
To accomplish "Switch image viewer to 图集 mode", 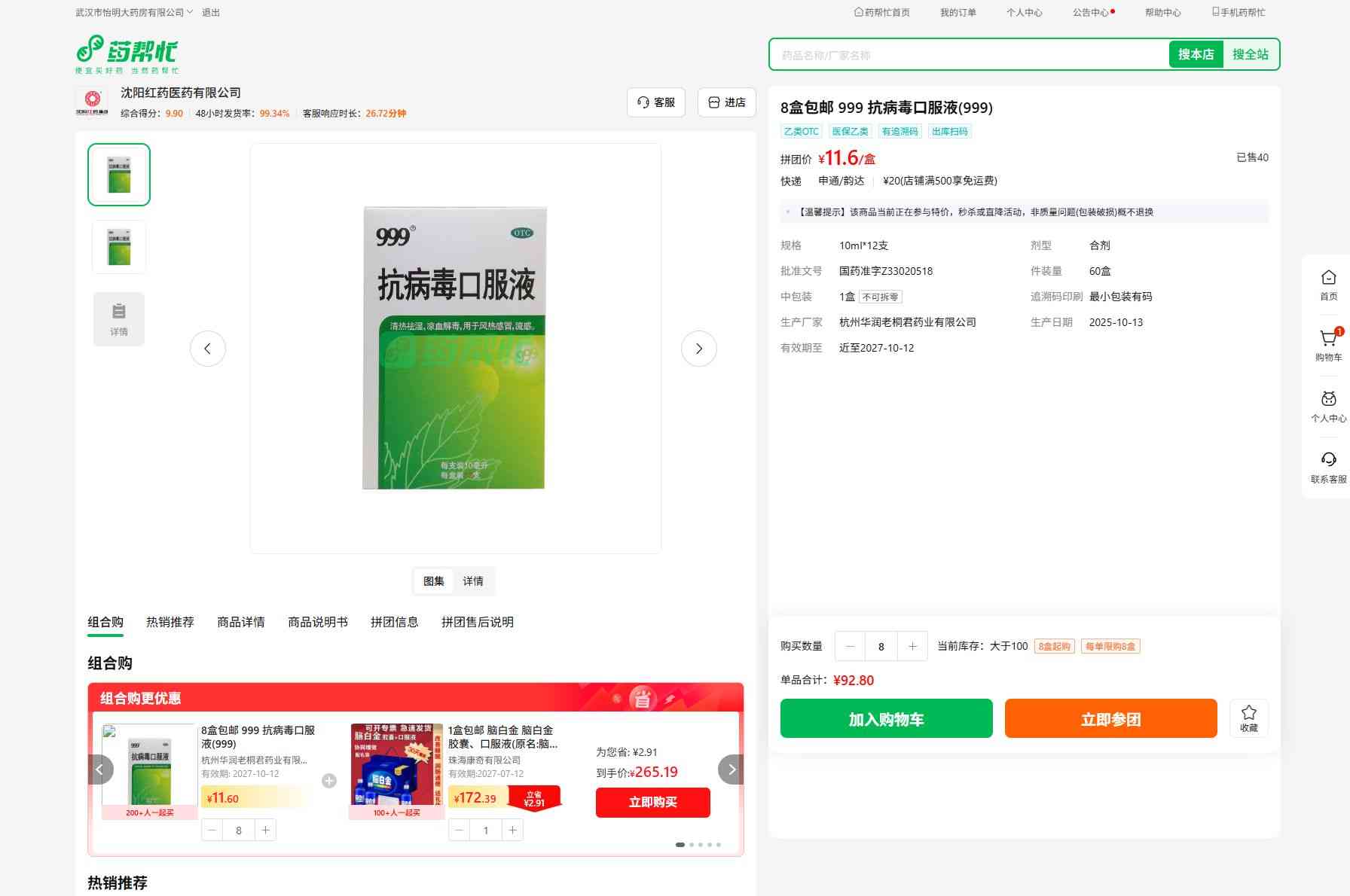I will [x=434, y=581].
